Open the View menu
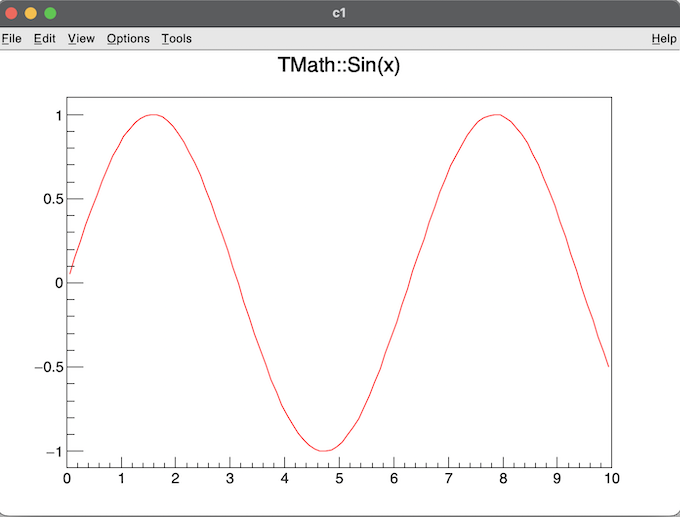The image size is (680, 517). coord(81,39)
